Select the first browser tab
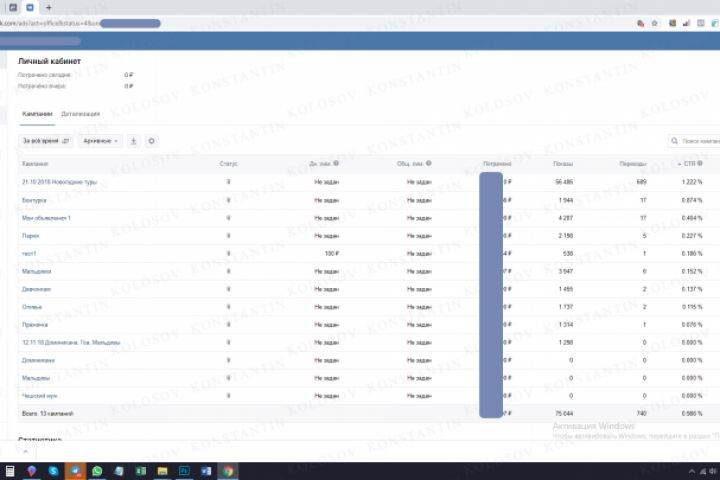Viewport: 720px width, 480px height. 13,7
